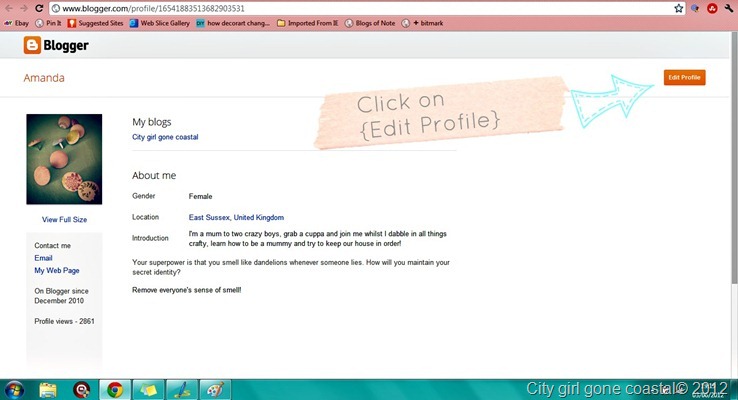Open Sticky Notes from the taskbar
Image resolution: width=738 pixels, height=400 pixels.
coord(149,390)
